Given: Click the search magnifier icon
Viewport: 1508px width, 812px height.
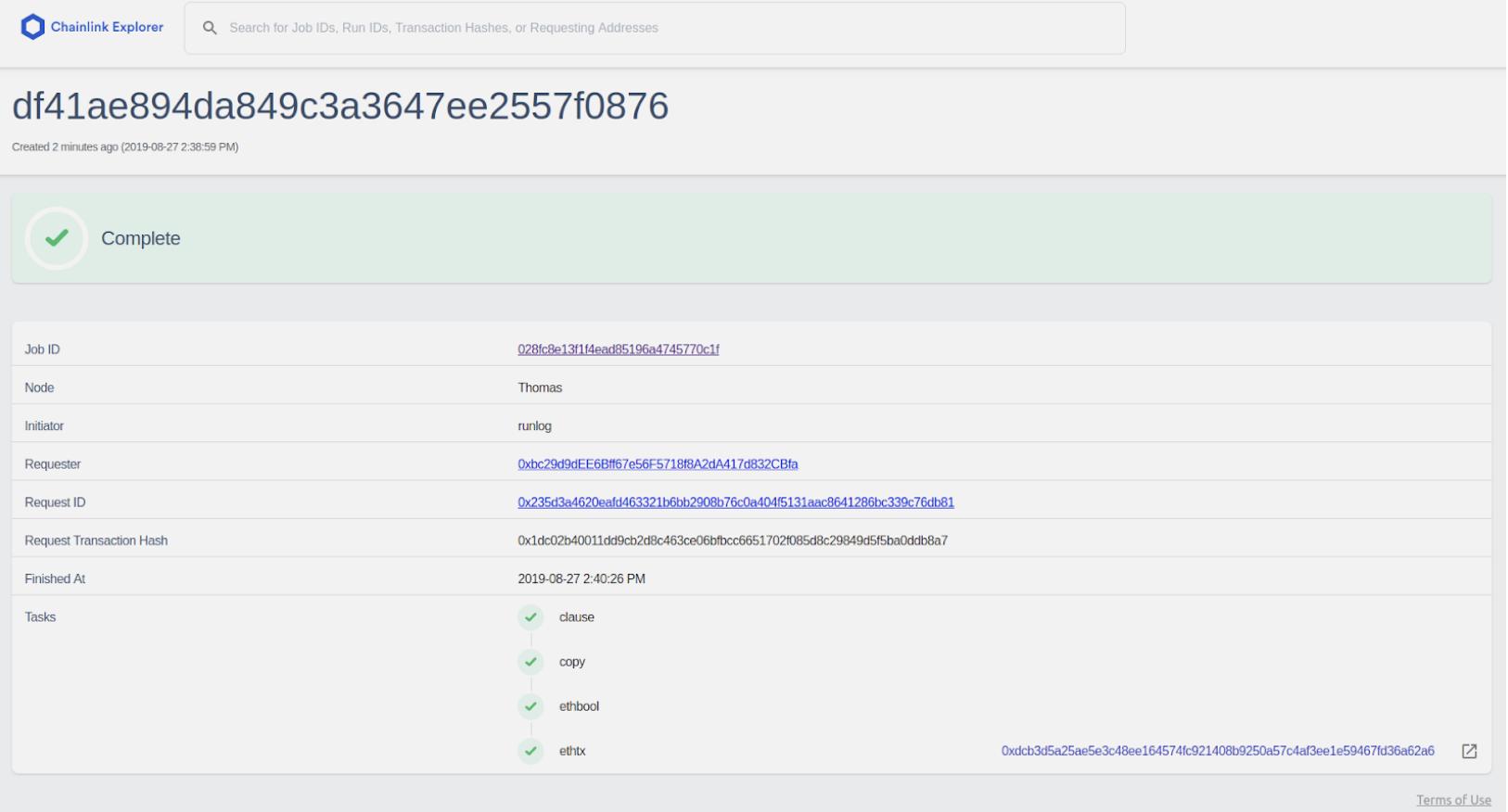Looking at the screenshot, I should pyautogui.click(x=211, y=28).
